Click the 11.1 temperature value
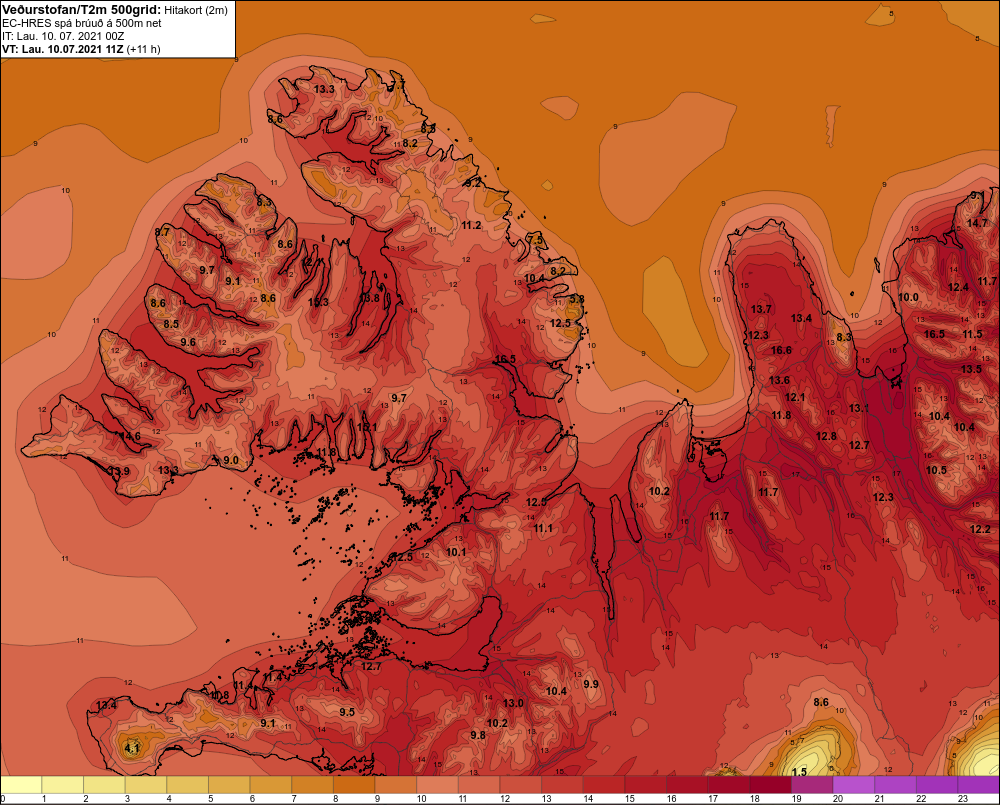The width and height of the screenshot is (1000, 805). tap(543, 528)
